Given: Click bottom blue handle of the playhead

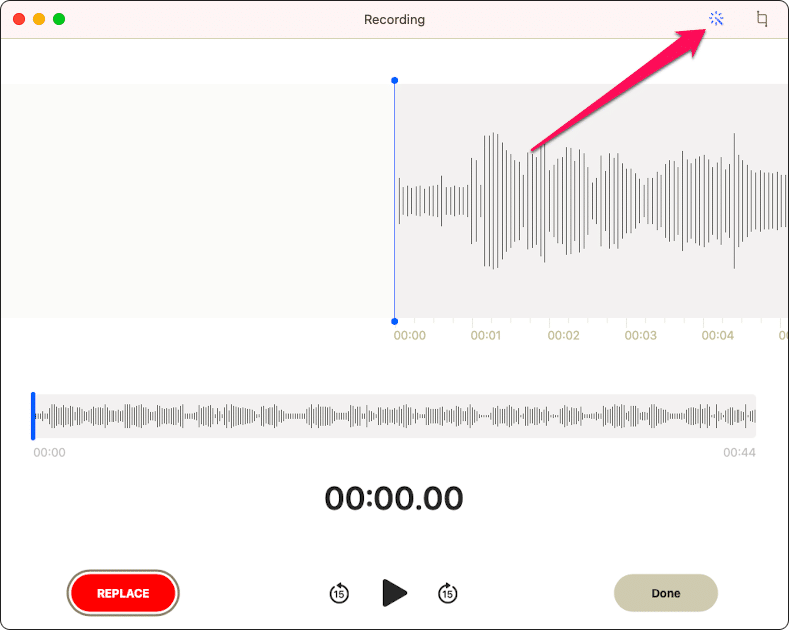Looking at the screenshot, I should click(394, 321).
